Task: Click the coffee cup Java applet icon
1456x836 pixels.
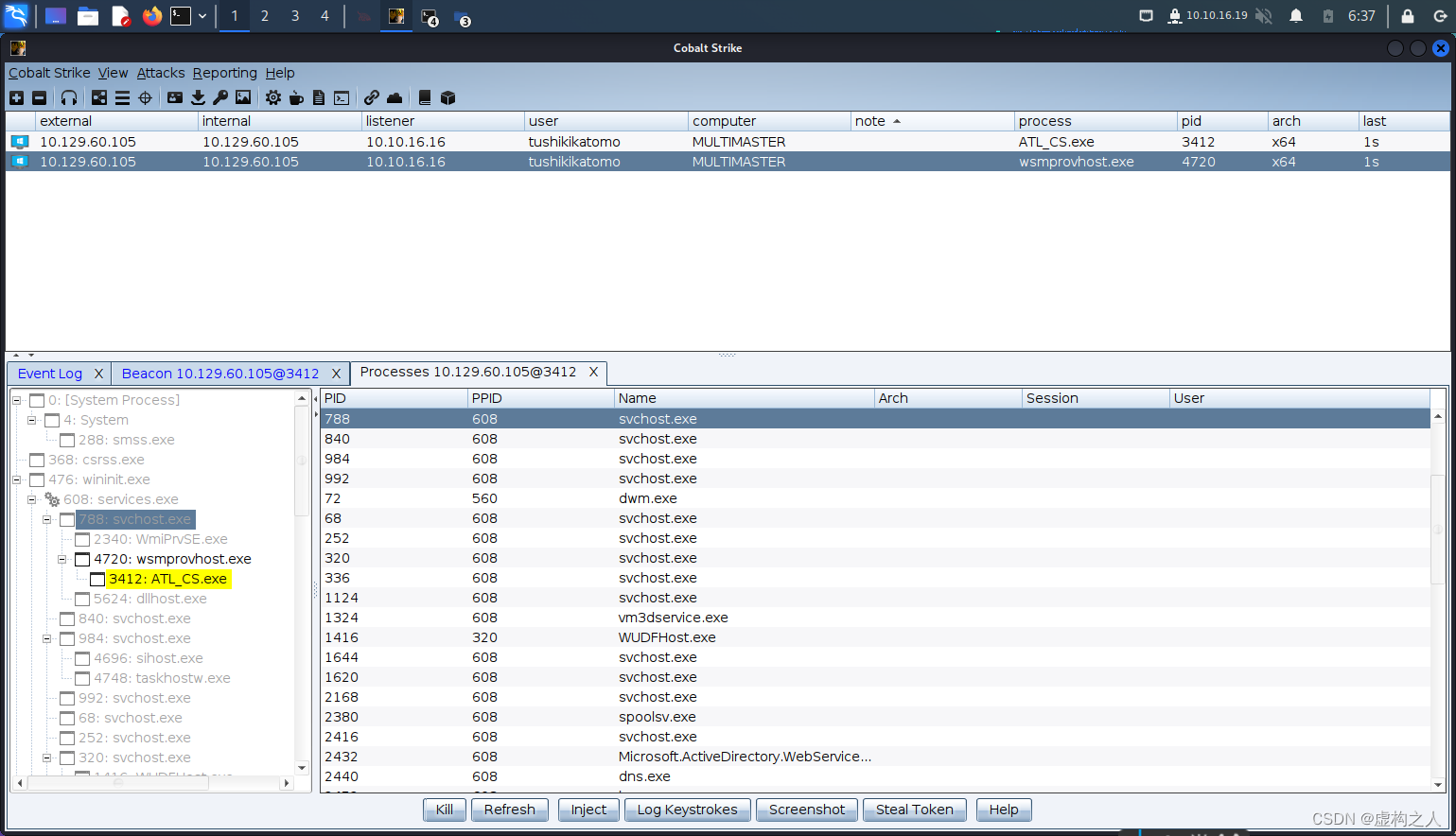Action: coord(296,97)
